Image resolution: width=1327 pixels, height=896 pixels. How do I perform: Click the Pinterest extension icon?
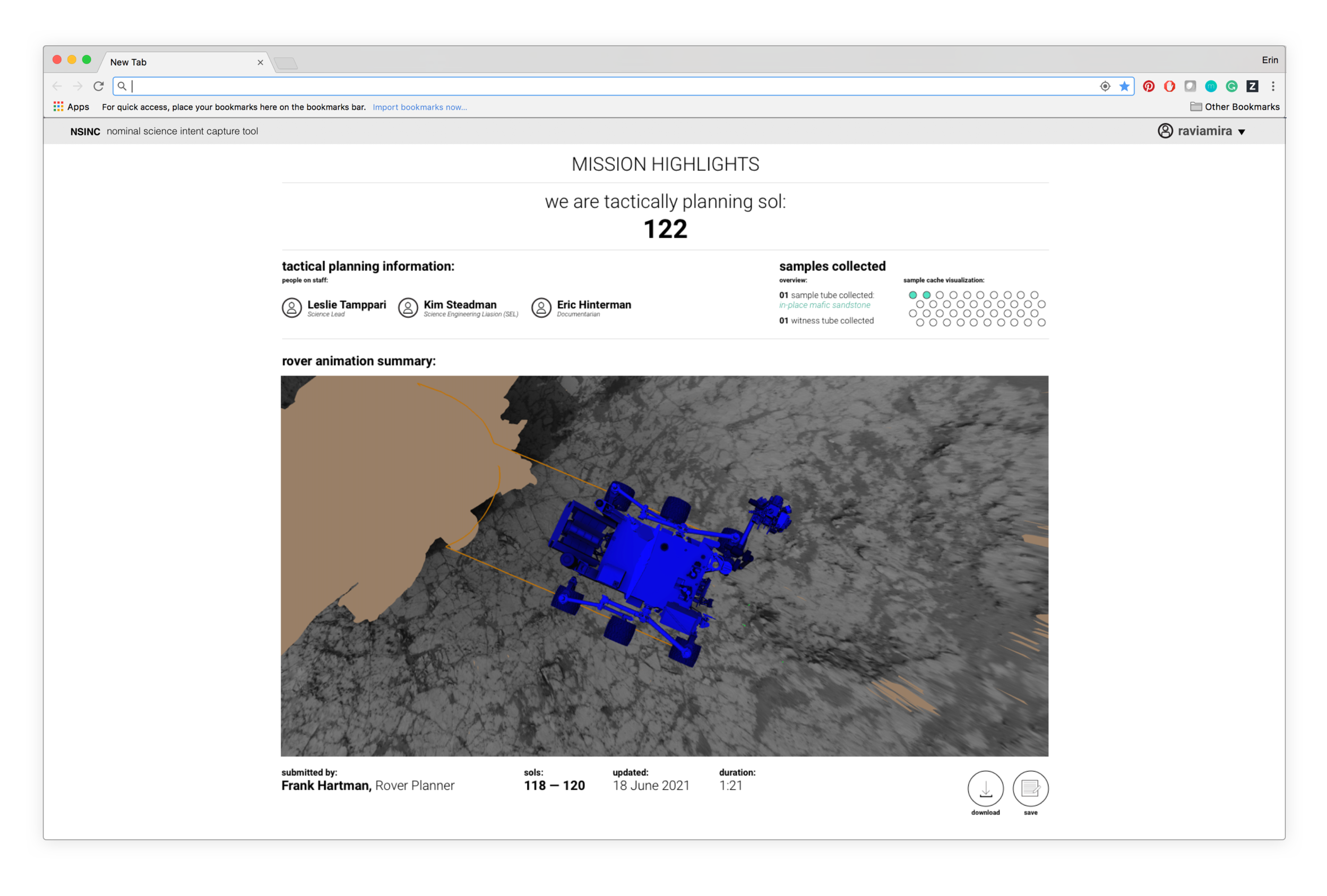pyautogui.click(x=1148, y=86)
